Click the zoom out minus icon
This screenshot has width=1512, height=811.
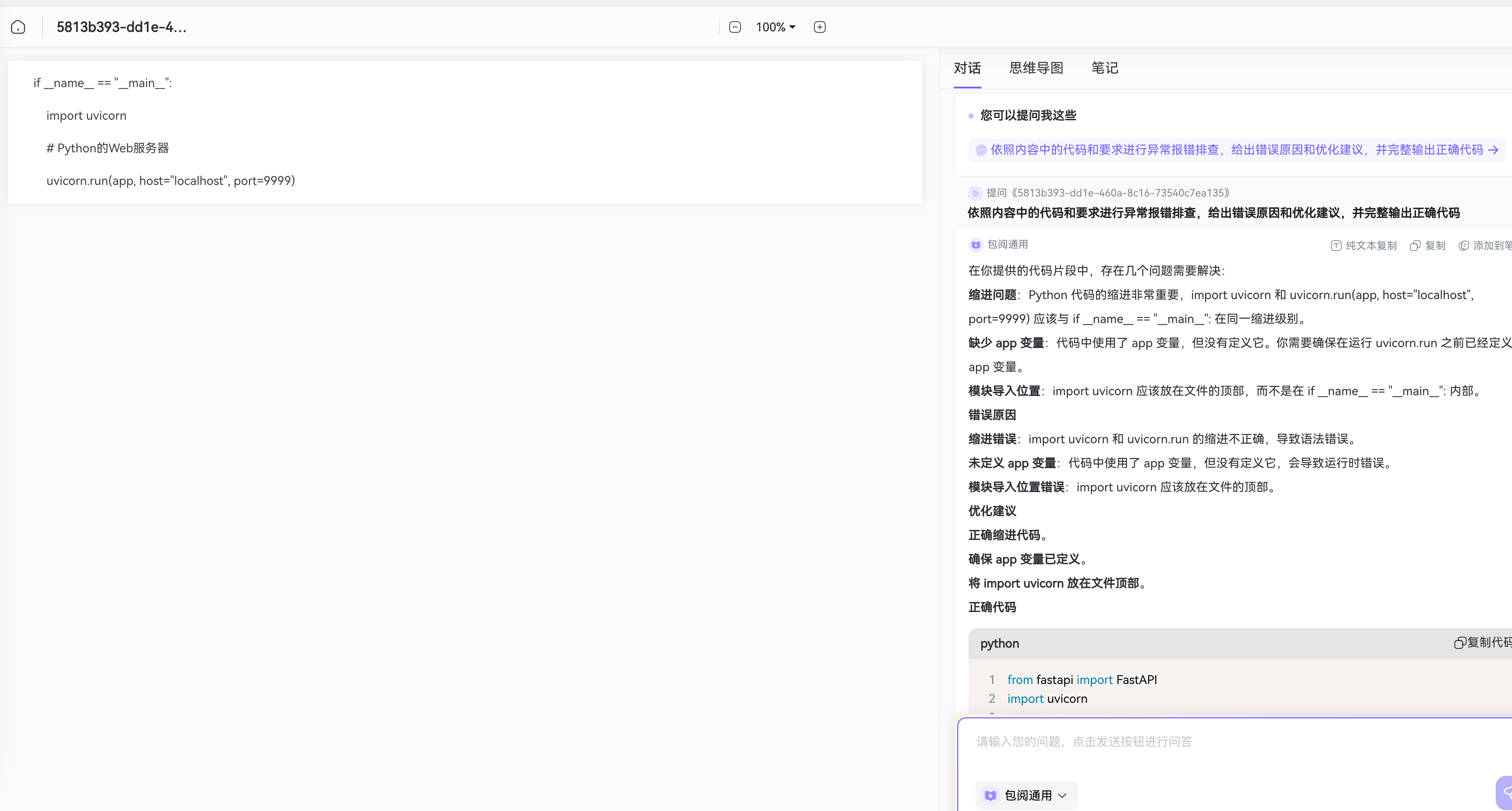point(735,27)
